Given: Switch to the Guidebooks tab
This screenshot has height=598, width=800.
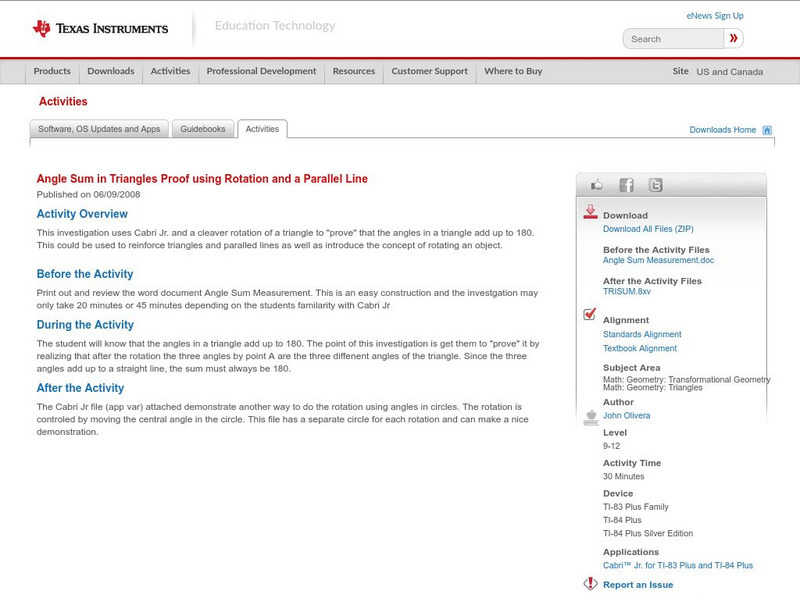Looking at the screenshot, I should pos(203,129).
